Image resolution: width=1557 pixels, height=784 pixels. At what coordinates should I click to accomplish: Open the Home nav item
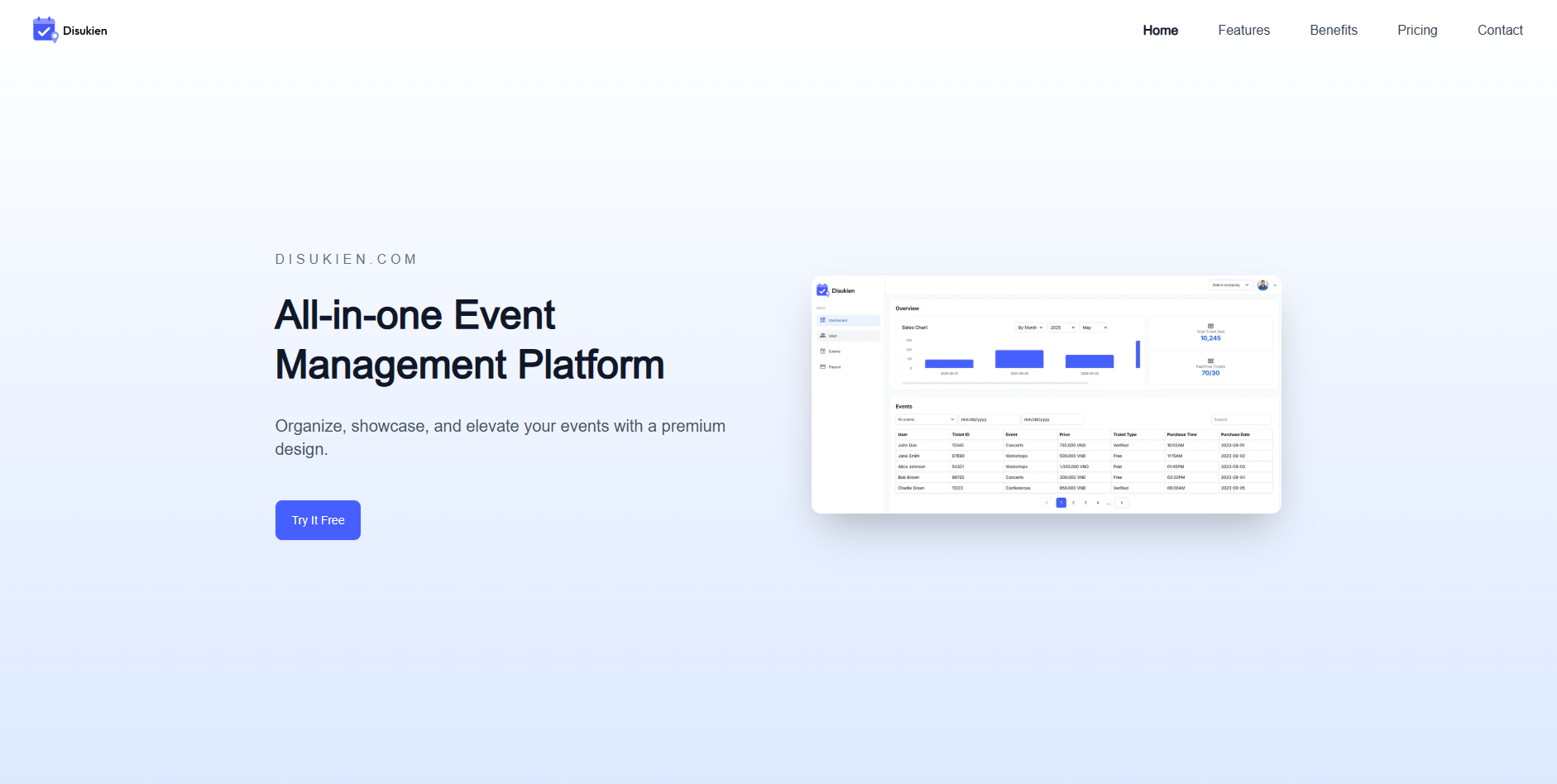pyautogui.click(x=1160, y=30)
